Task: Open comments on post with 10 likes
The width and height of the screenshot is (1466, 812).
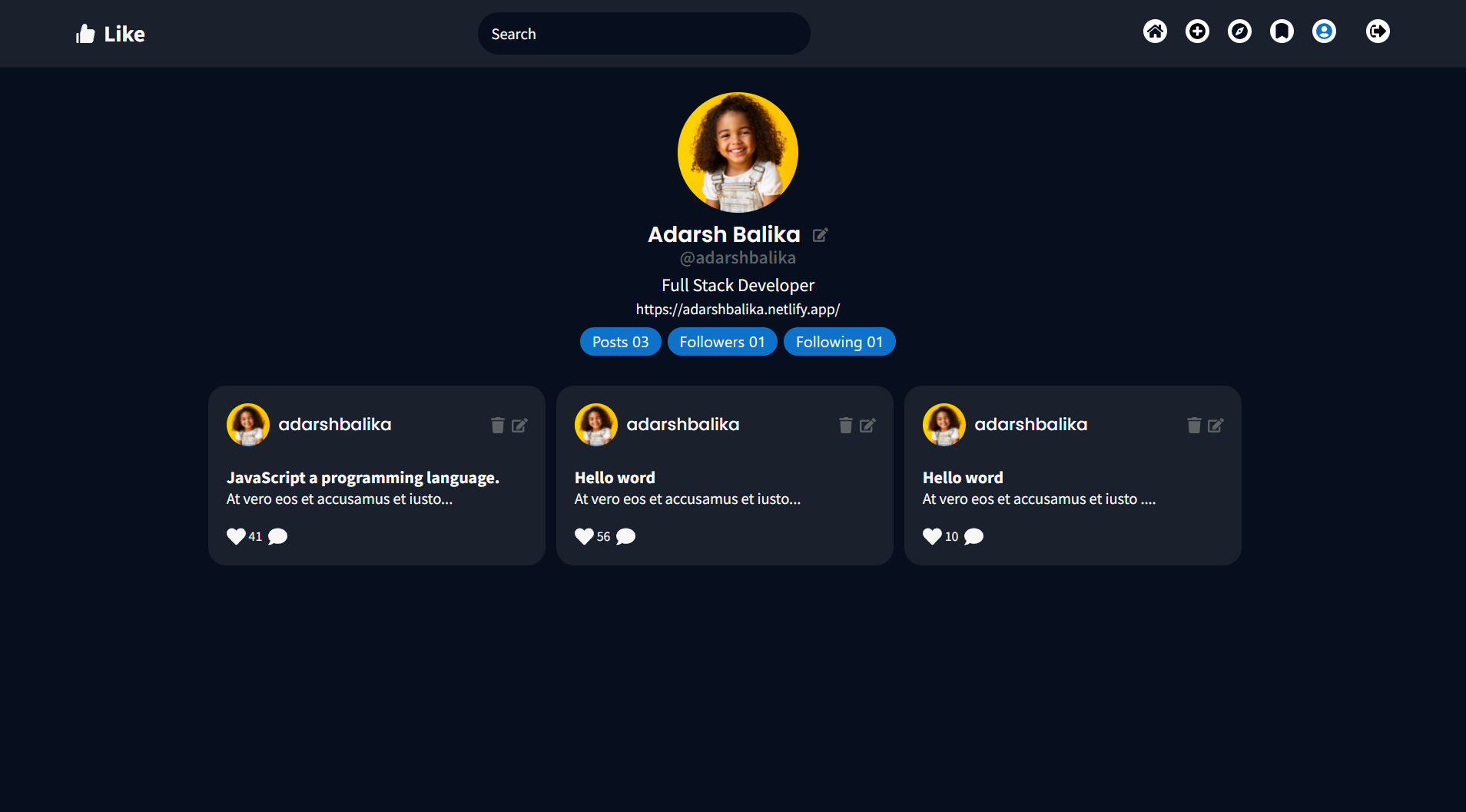Action: (974, 536)
